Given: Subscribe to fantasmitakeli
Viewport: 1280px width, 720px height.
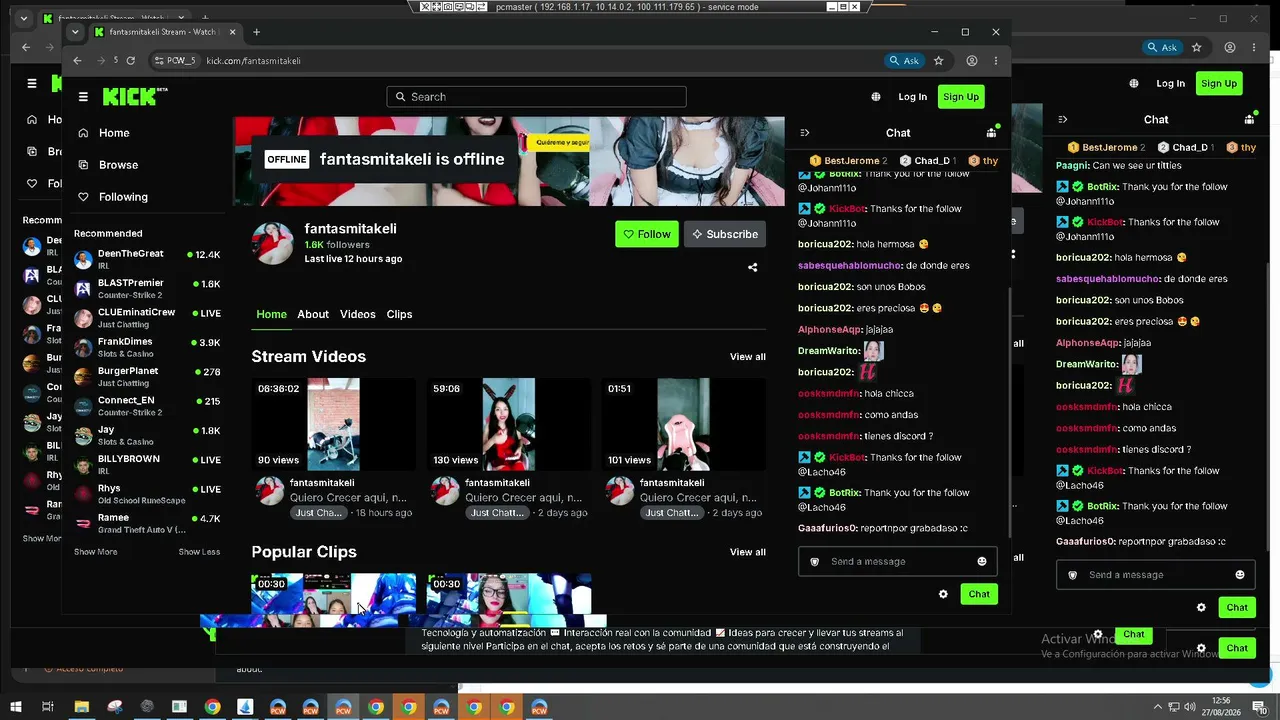Looking at the screenshot, I should [x=725, y=234].
